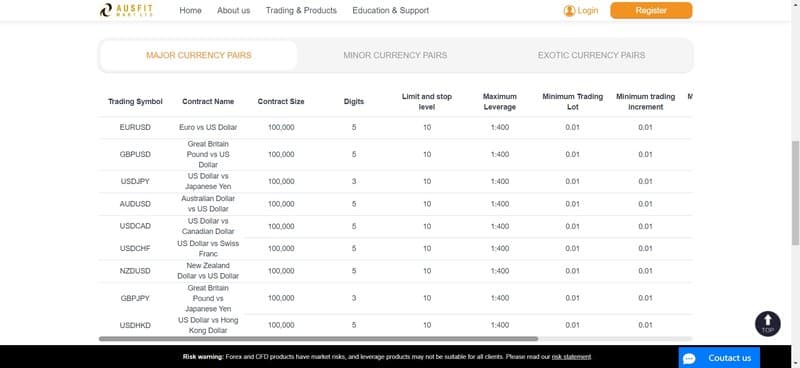Click the chat bubble icon in Contact us
The image size is (800, 368).
689,358
